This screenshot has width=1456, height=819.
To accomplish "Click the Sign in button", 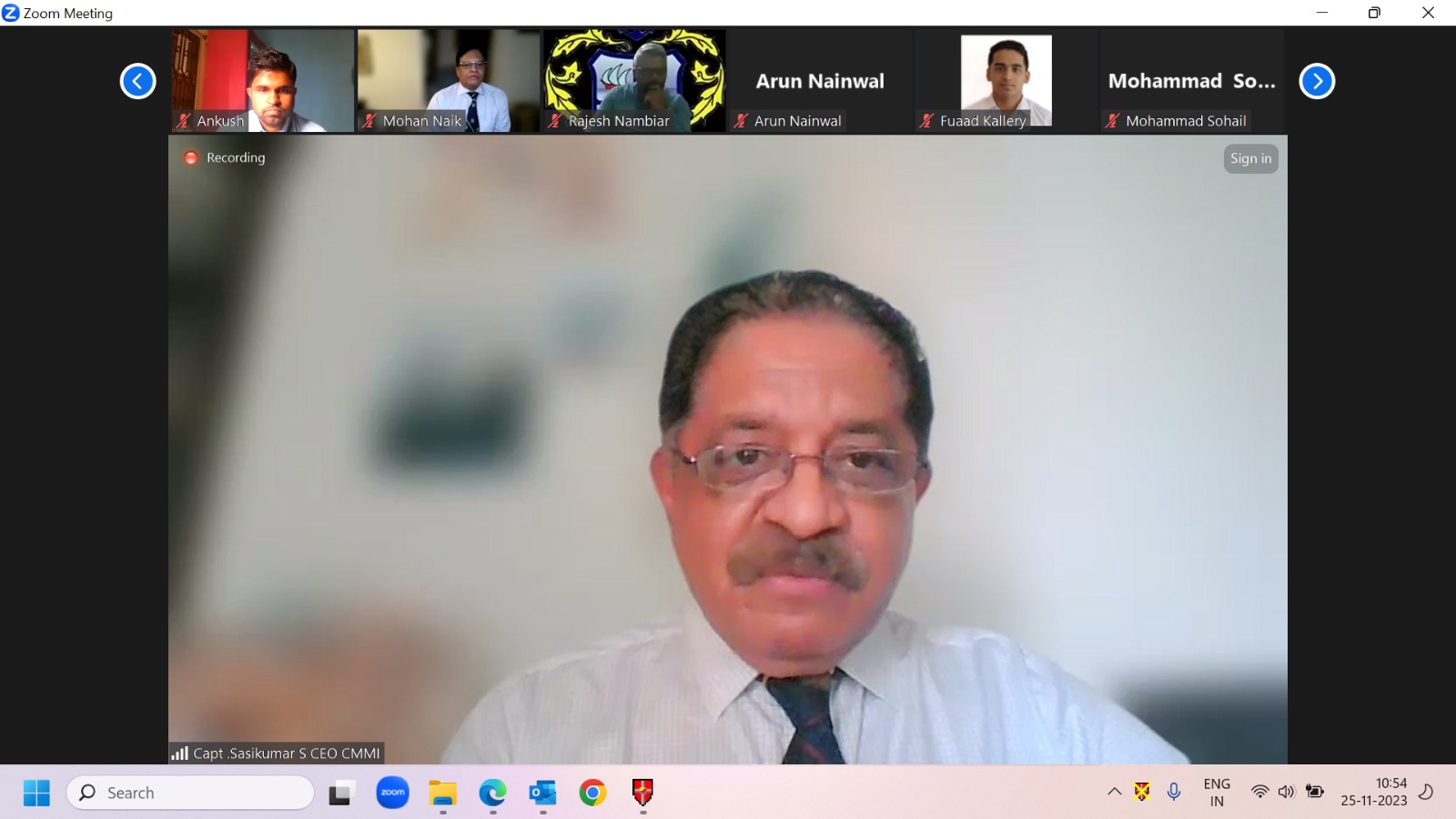I will click(x=1250, y=158).
